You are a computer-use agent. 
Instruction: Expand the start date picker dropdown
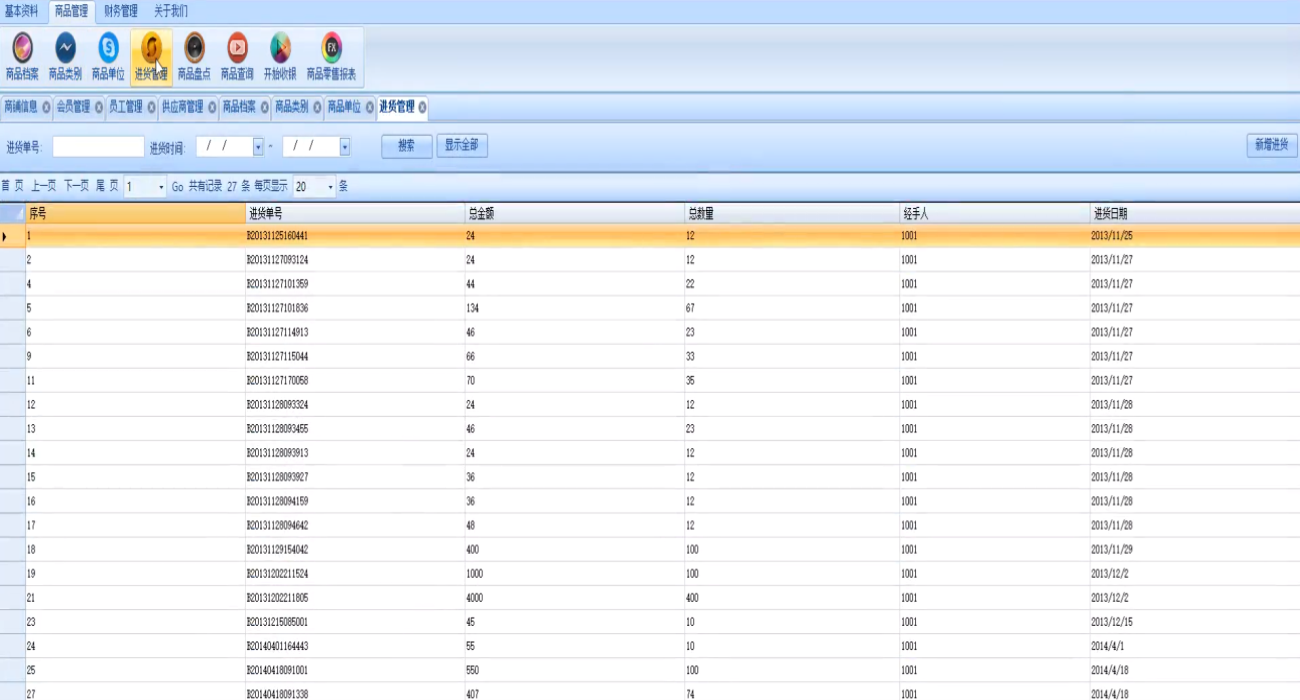point(258,147)
